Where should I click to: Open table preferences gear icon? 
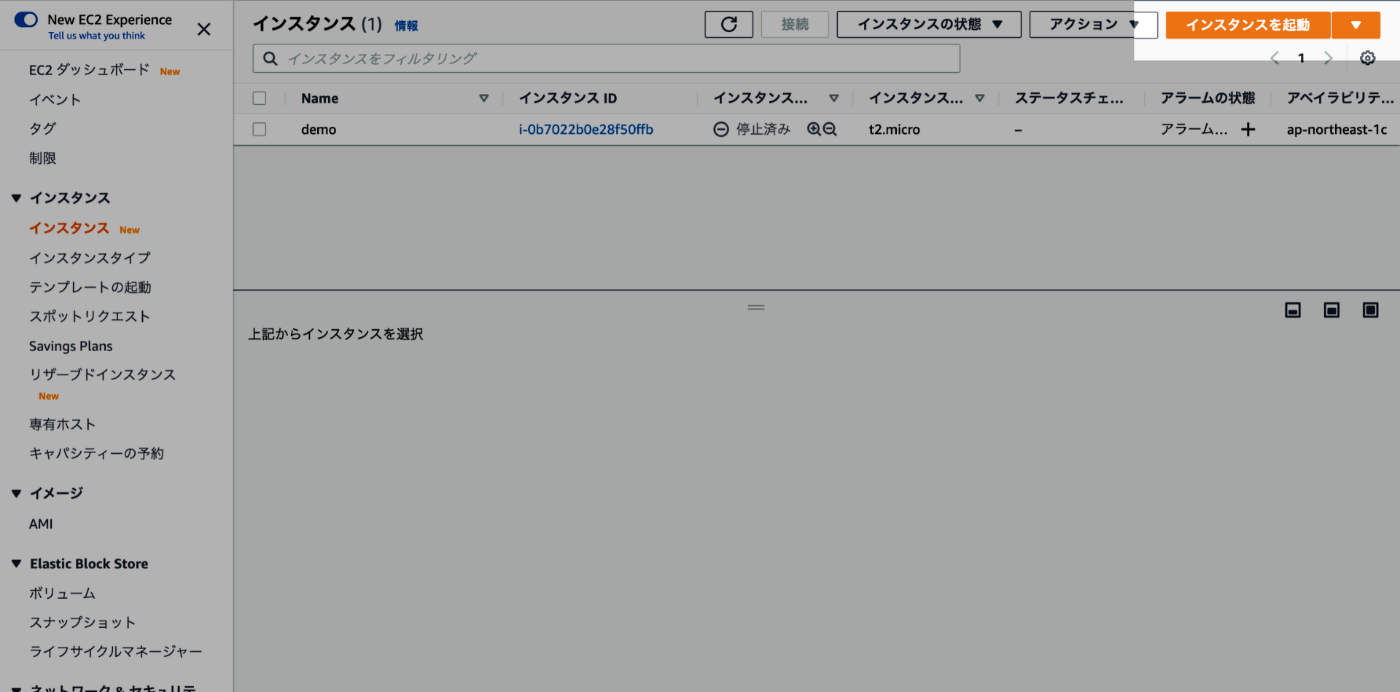click(1368, 58)
